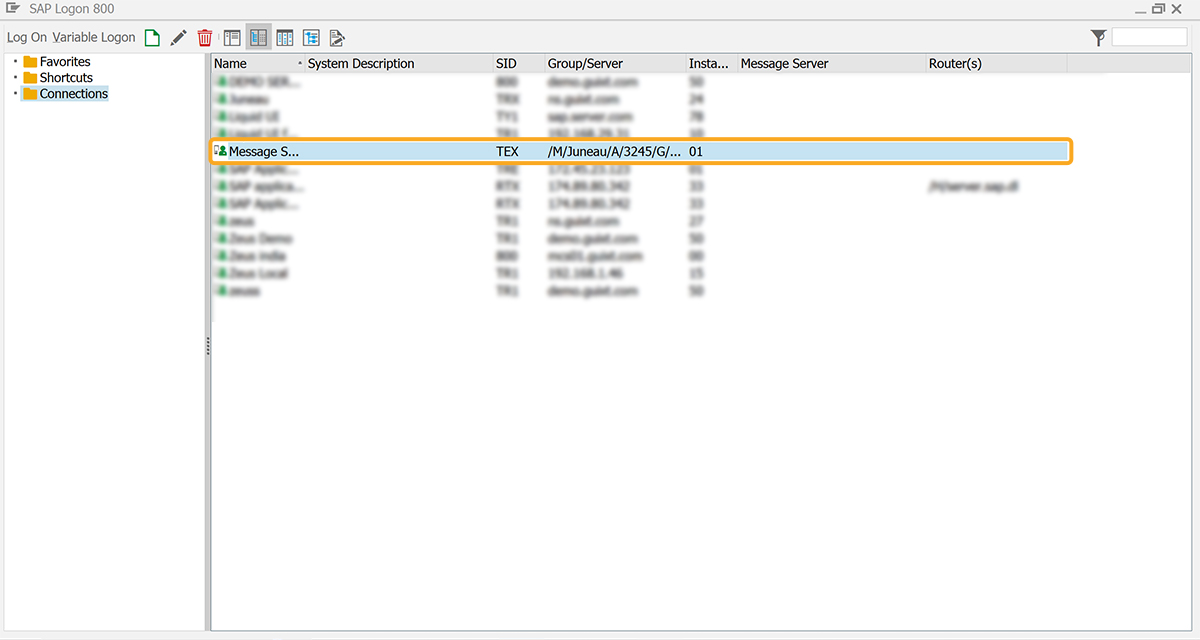Switch to the Tree view icon
Image resolution: width=1200 pixels, height=640 pixels.
[x=311, y=38]
